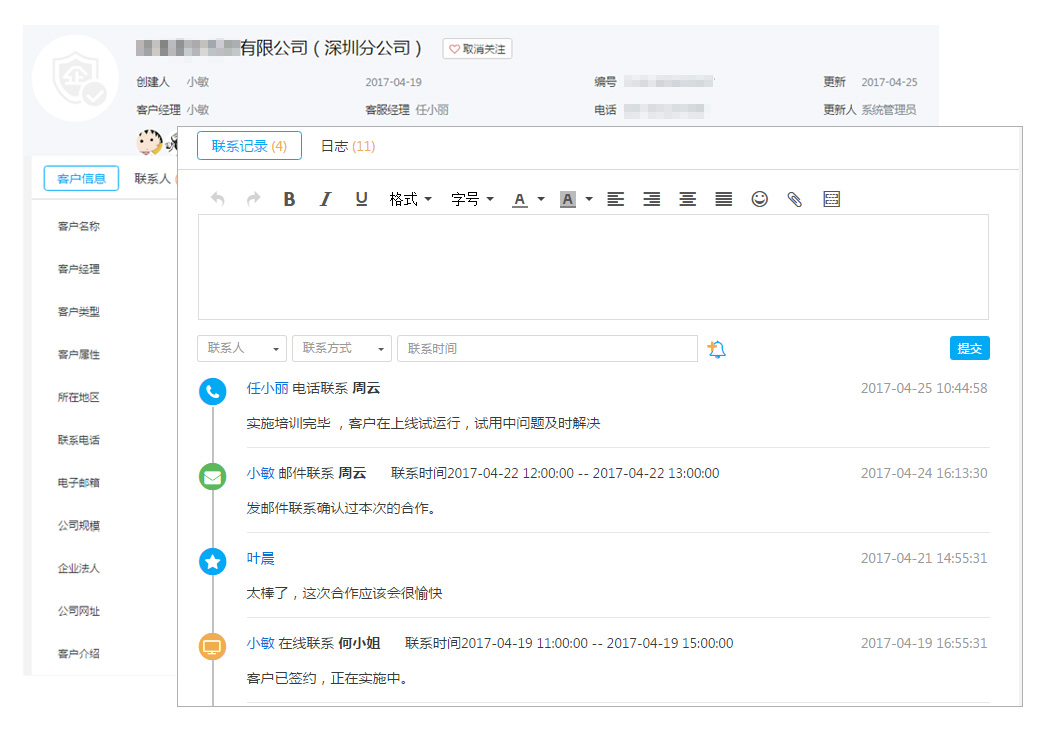Select the 联系人 tab behind the panel
The height and width of the screenshot is (746, 1050).
(153, 178)
